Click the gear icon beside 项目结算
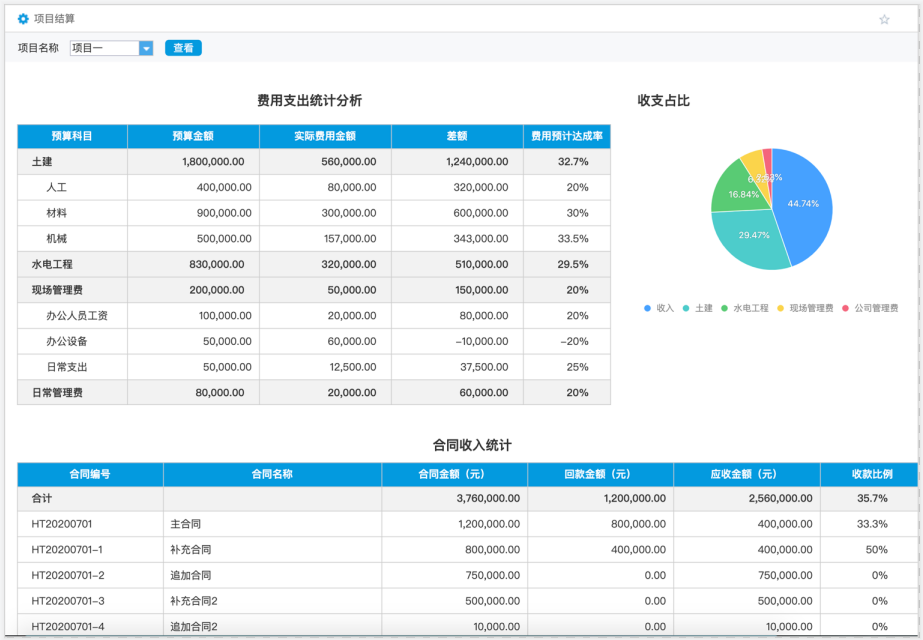 [x=24, y=19]
